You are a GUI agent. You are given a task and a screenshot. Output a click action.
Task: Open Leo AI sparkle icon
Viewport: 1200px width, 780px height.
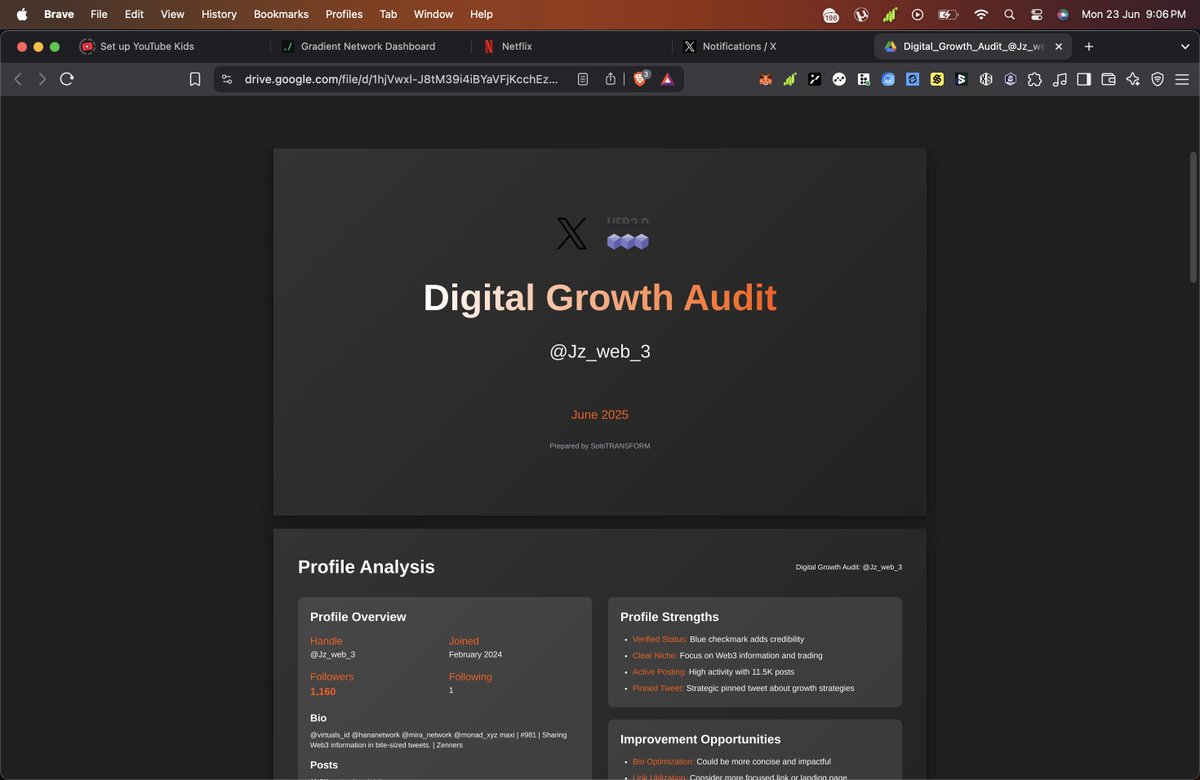click(x=1133, y=79)
